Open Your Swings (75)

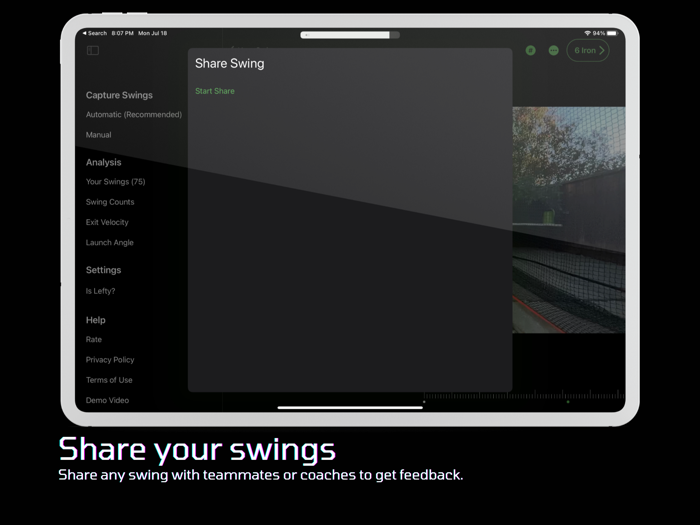tap(116, 182)
